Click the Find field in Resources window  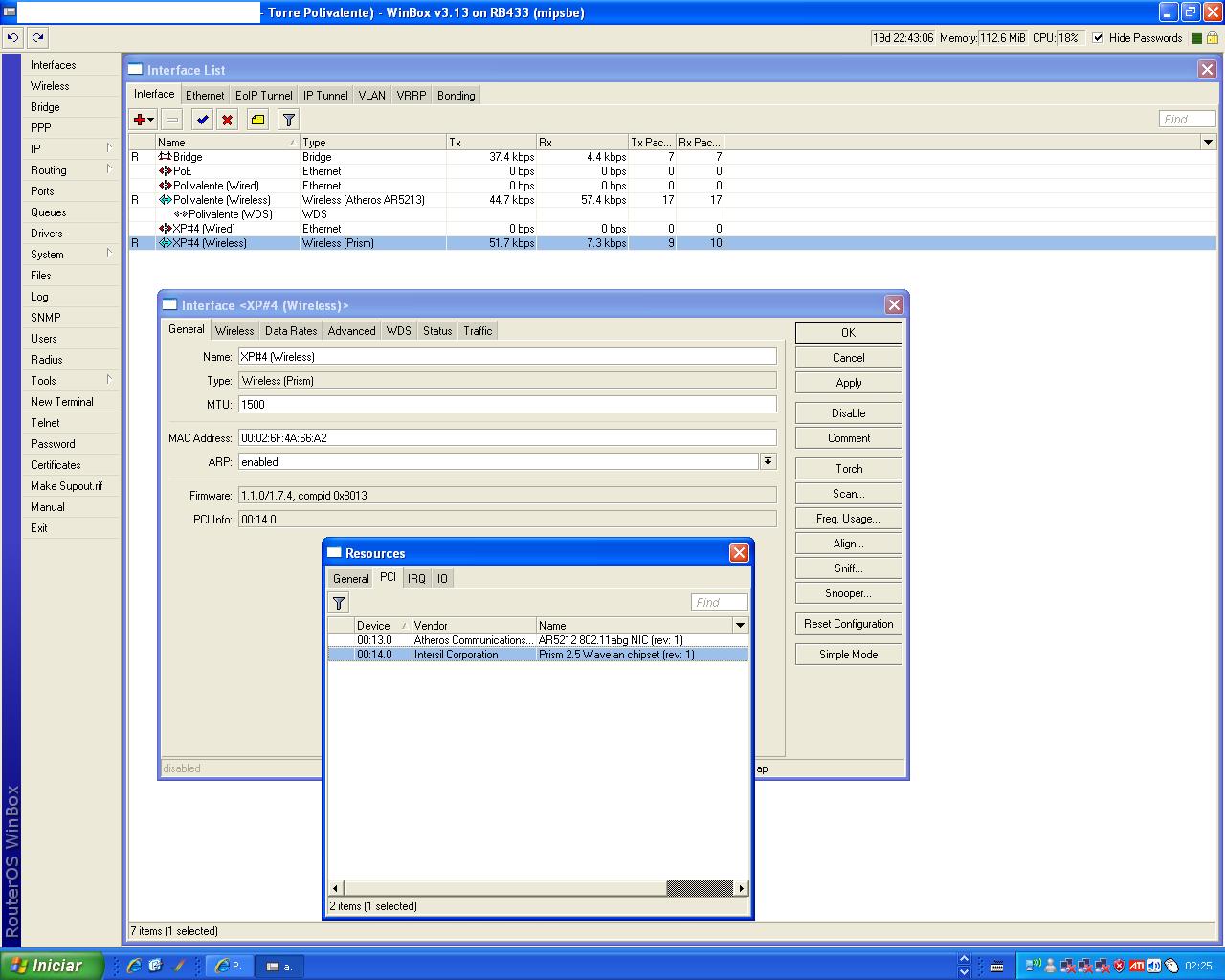(719, 602)
